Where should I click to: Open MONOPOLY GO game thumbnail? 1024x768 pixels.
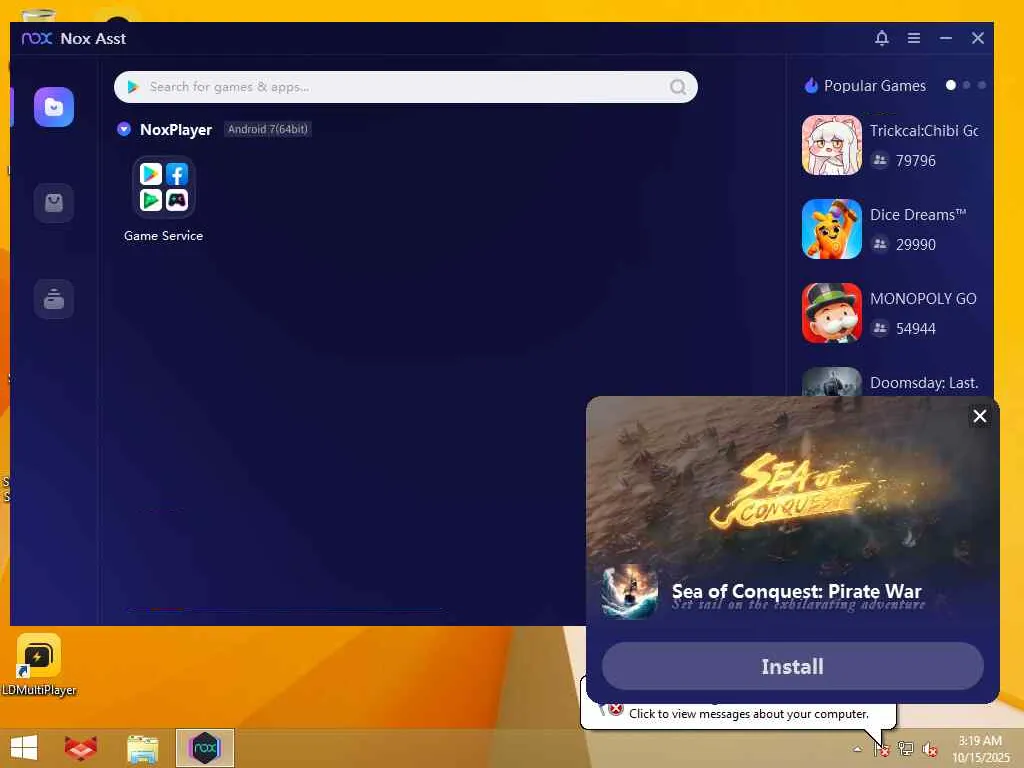pos(832,313)
